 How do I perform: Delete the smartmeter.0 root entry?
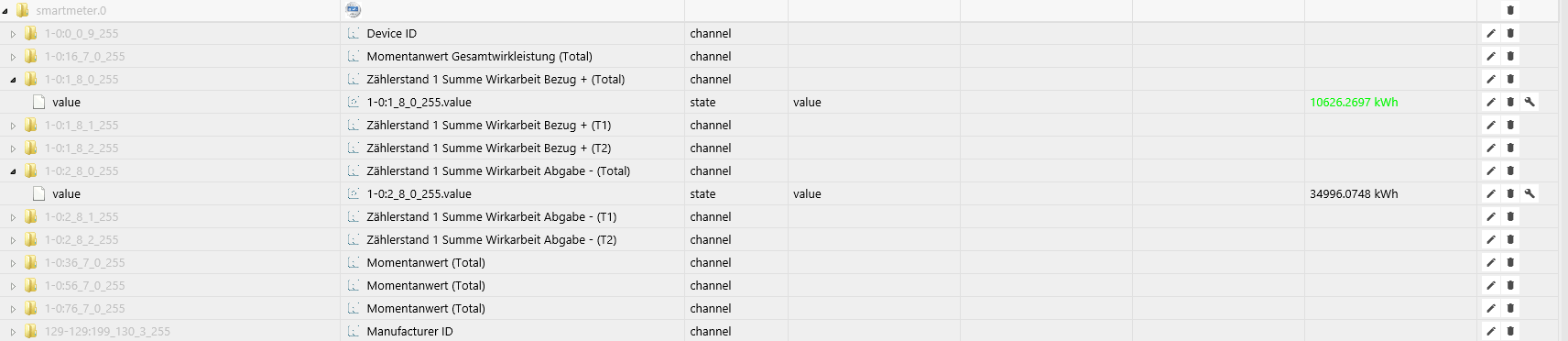click(1510, 10)
